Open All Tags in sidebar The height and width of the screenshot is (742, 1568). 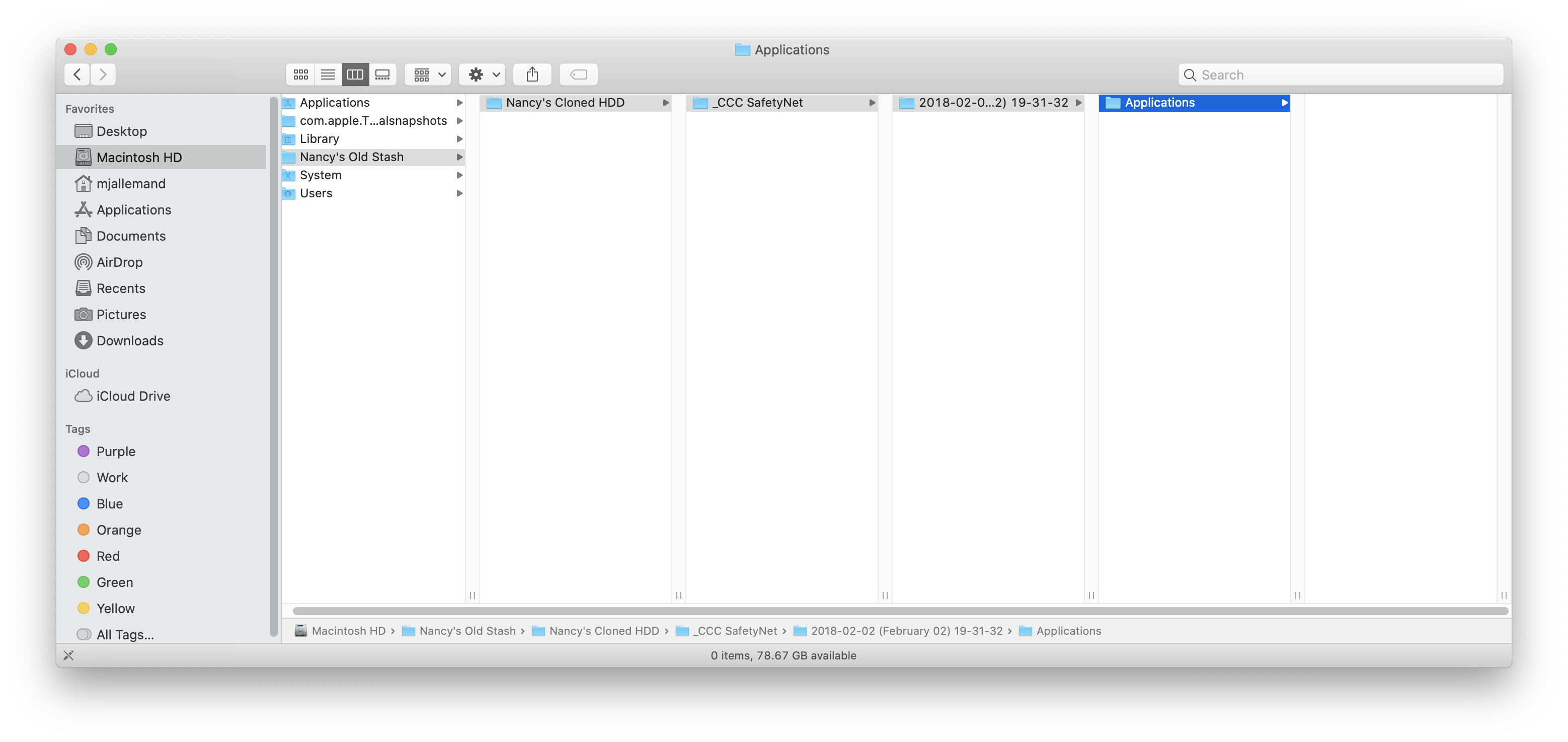125,634
